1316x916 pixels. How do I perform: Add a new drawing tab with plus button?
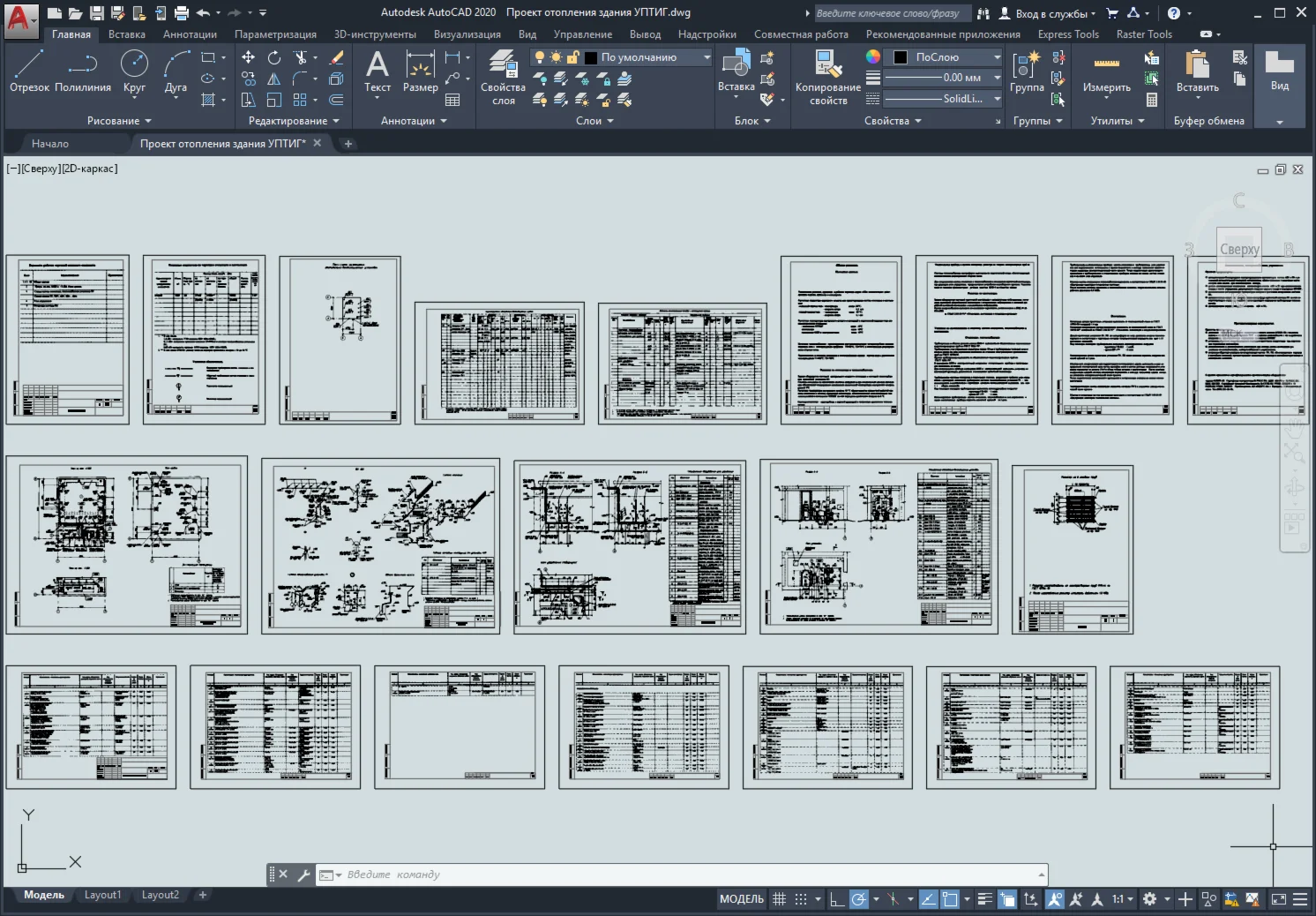(x=348, y=143)
